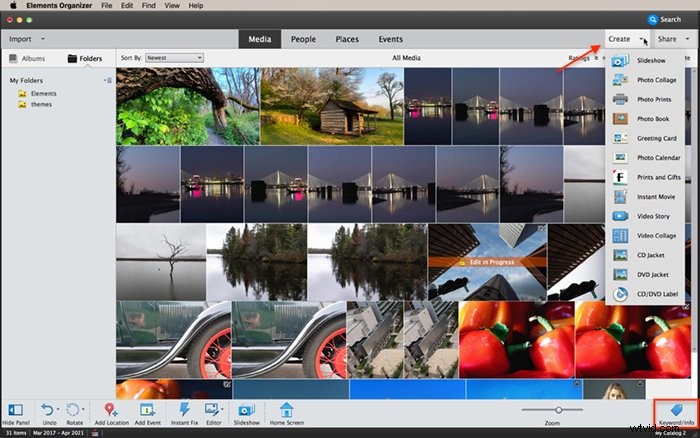Select the log cabin photo thumbnail
The height and width of the screenshot is (438, 700).
(x=332, y=106)
